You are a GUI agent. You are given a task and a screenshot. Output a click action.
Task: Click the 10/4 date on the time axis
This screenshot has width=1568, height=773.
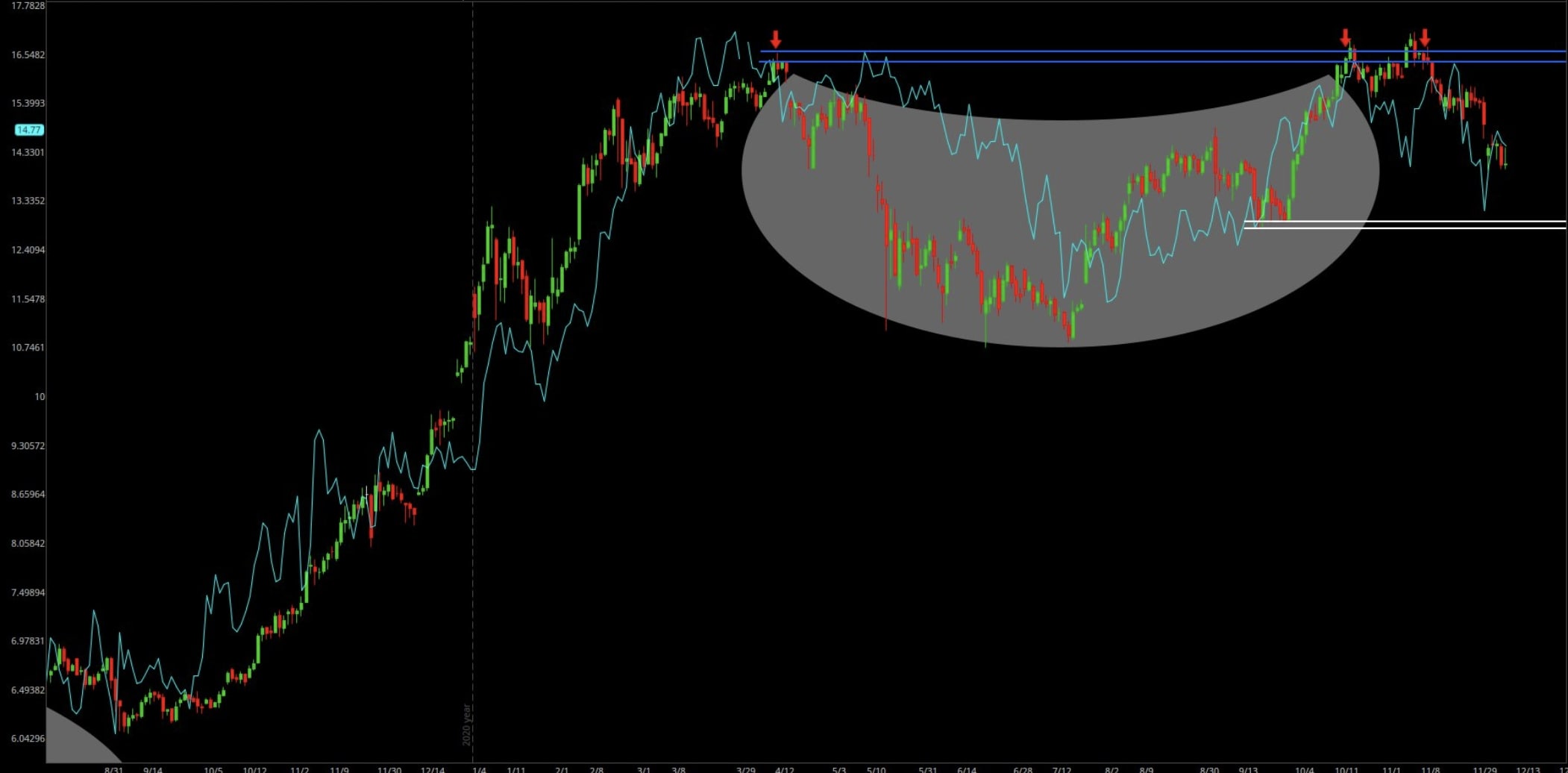click(x=1305, y=769)
